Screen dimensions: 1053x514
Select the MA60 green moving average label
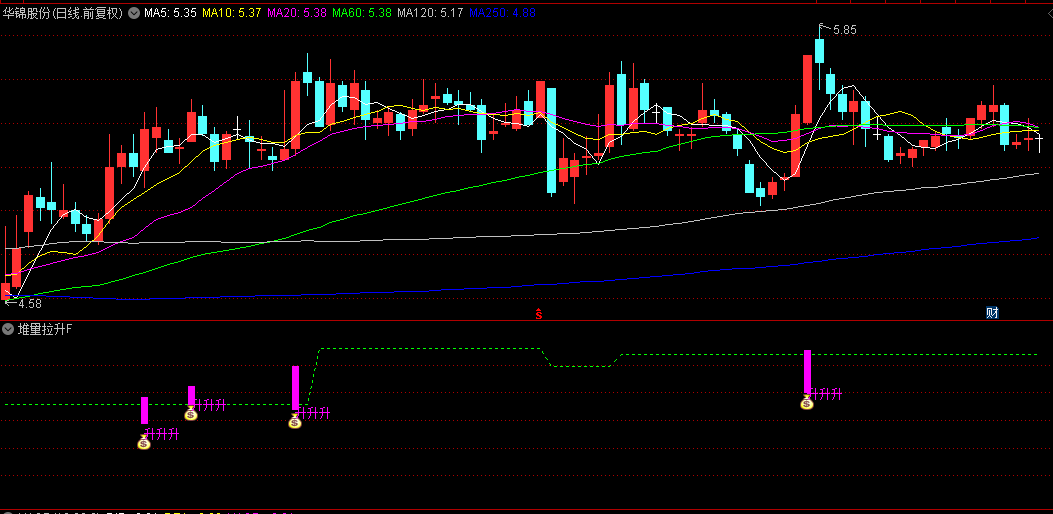(361, 13)
